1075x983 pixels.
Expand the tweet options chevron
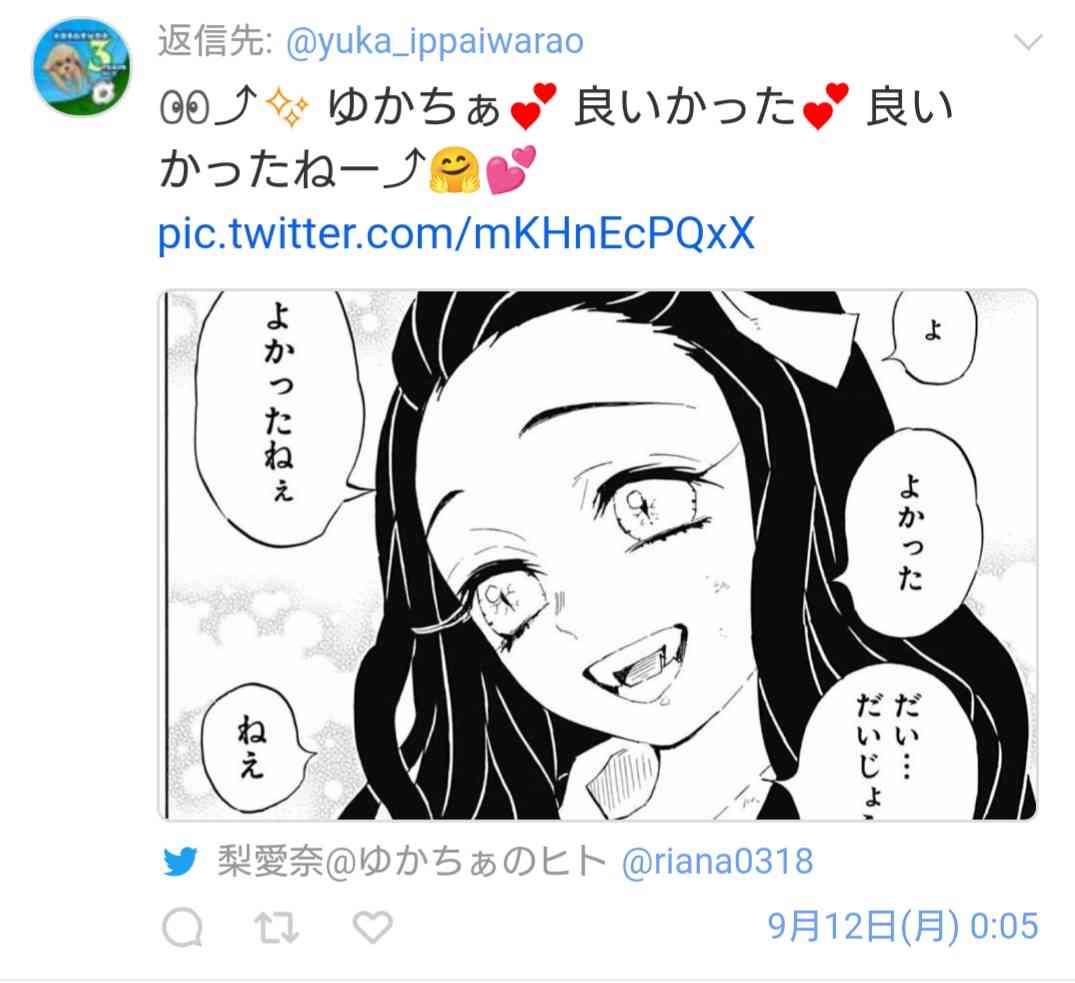(x=1028, y=43)
